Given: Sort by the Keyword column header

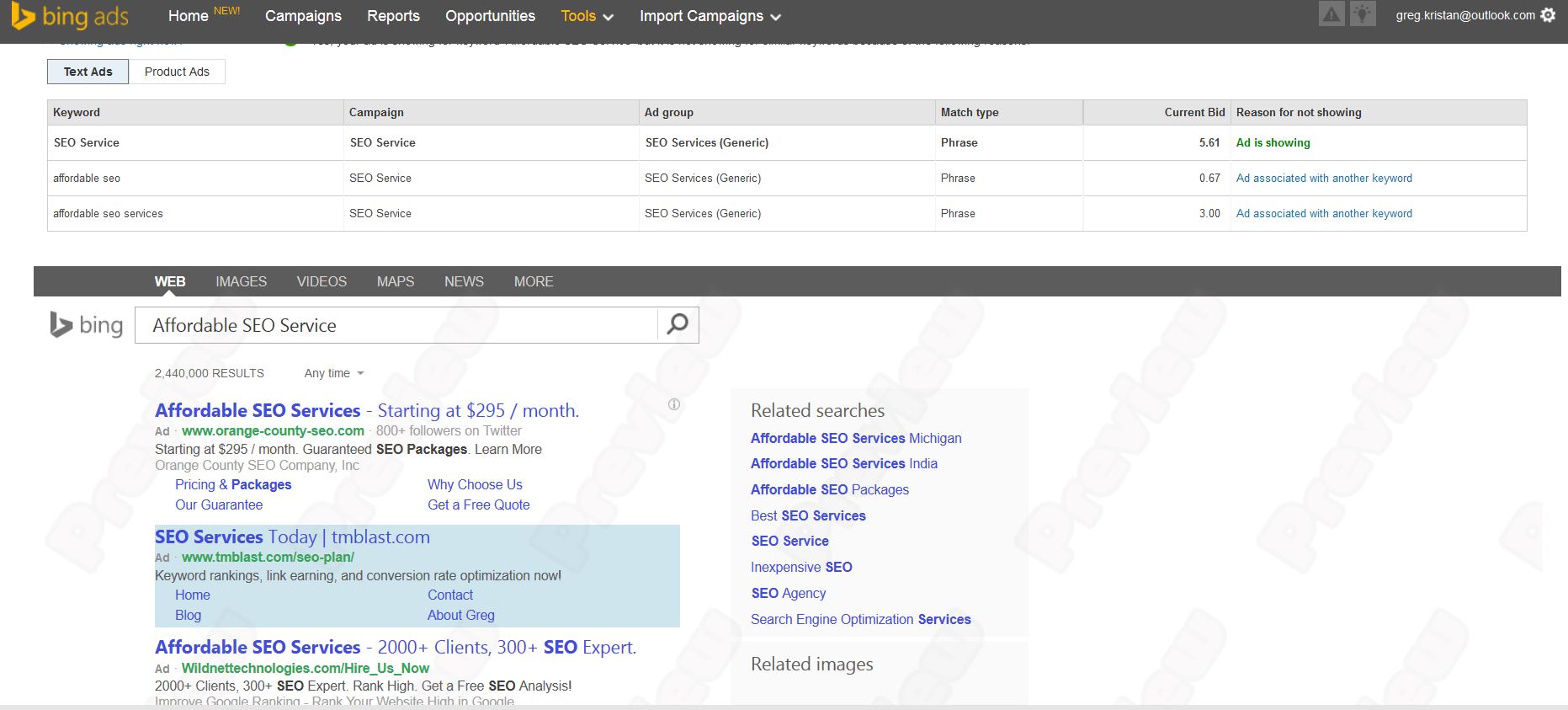Looking at the screenshot, I should (x=195, y=112).
